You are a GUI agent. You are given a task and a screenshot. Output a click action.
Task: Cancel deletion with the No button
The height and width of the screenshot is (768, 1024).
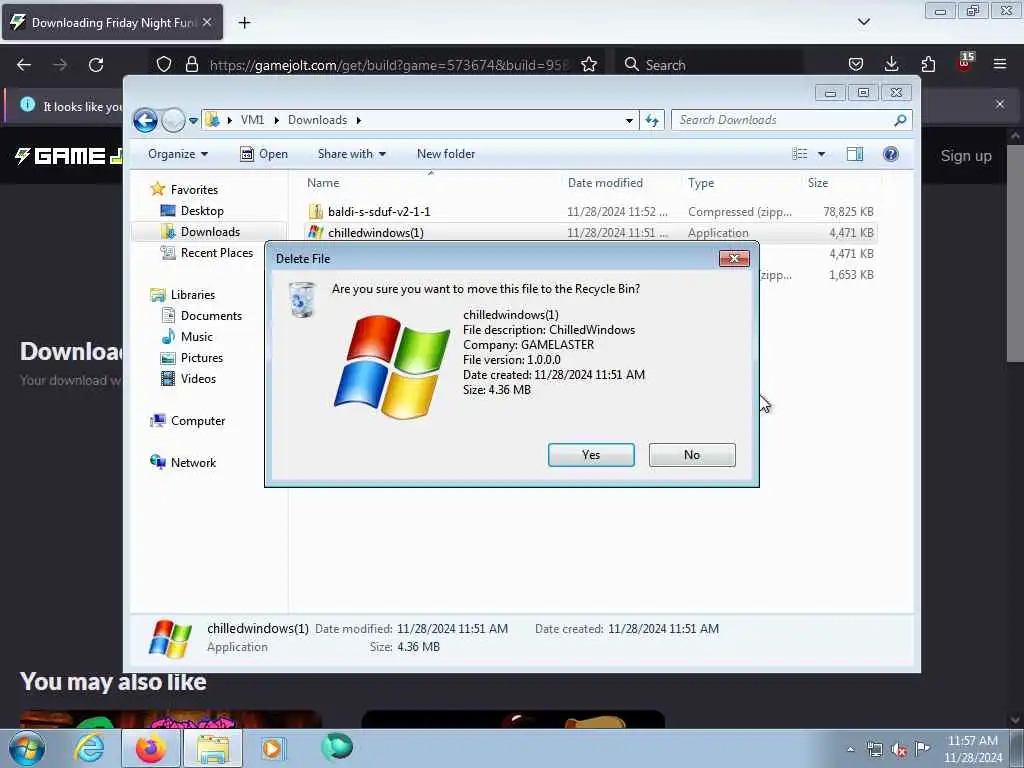[692, 455]
